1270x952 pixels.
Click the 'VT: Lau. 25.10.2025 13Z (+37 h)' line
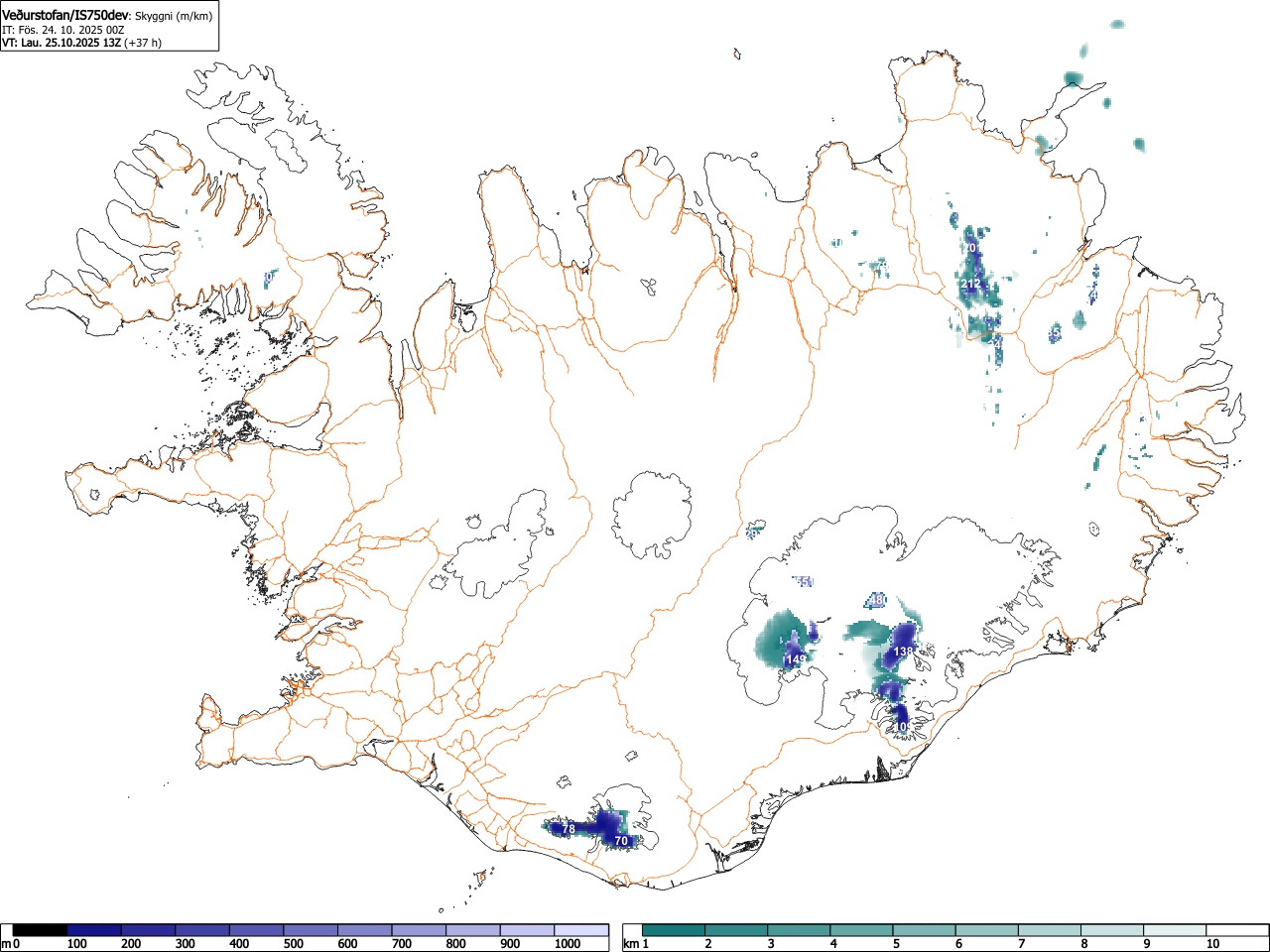tap(81, 43)
